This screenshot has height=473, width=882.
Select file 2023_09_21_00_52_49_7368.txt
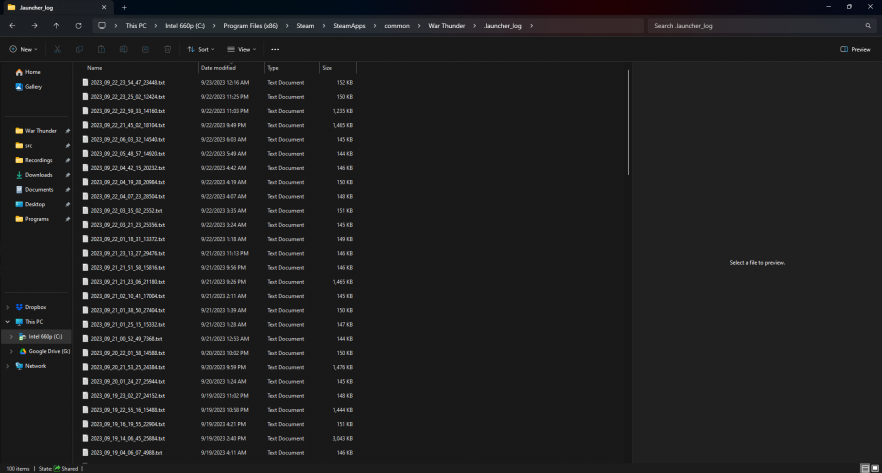pos(218,339)
